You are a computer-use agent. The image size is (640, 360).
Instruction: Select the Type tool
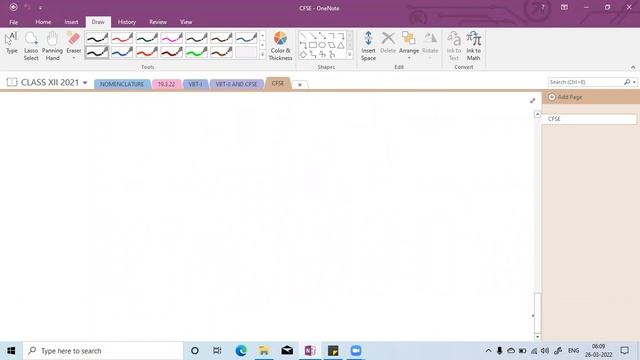11,43
